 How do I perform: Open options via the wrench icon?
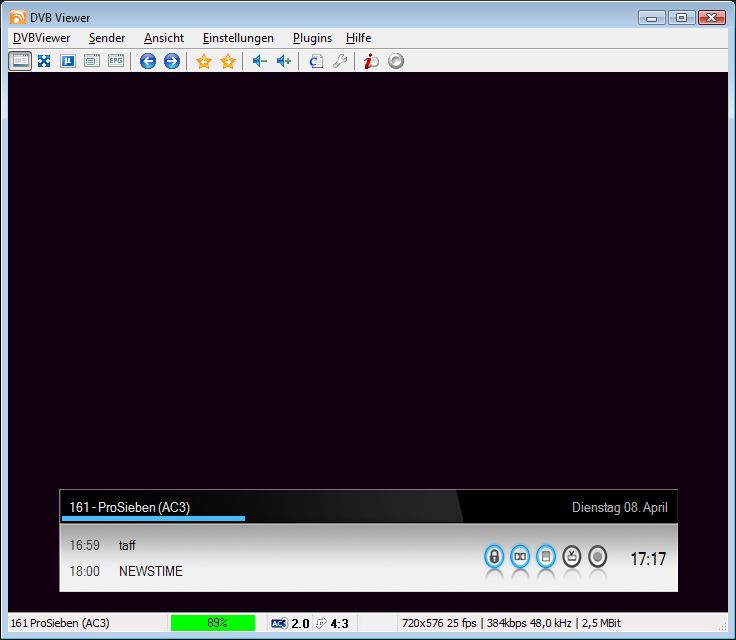[340, 61]
